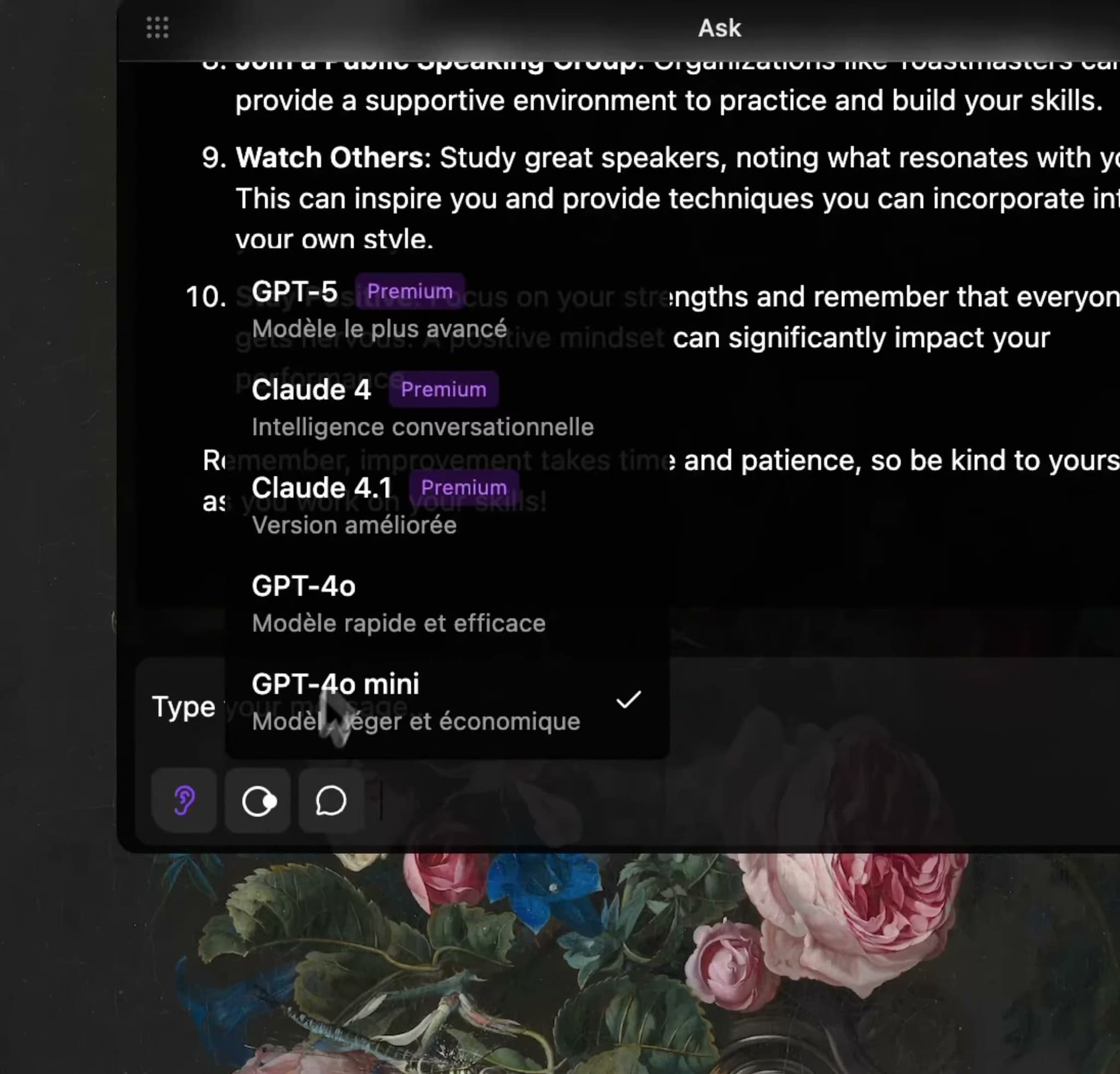Choose the Claude 4 model
This screenshot has width=1120, height=1074.
311,390
